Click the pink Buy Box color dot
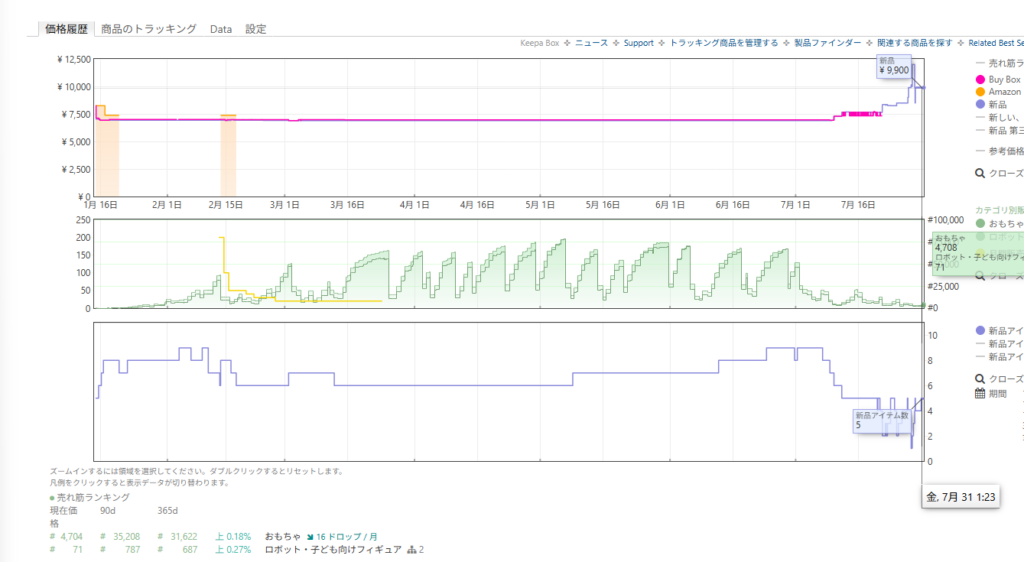The image size is (1024, 562). (x=980, y=80)
